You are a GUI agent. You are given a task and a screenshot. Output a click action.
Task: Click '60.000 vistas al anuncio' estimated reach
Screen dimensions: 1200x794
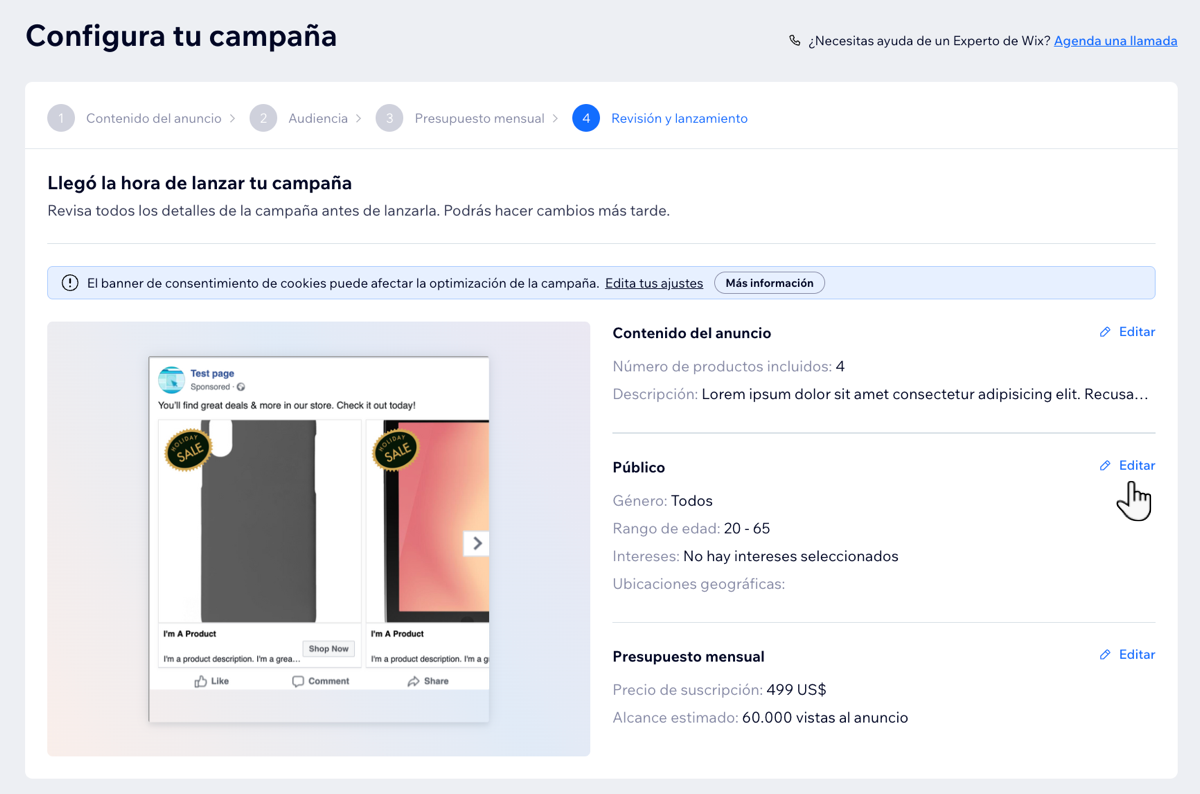click(825, 717)
